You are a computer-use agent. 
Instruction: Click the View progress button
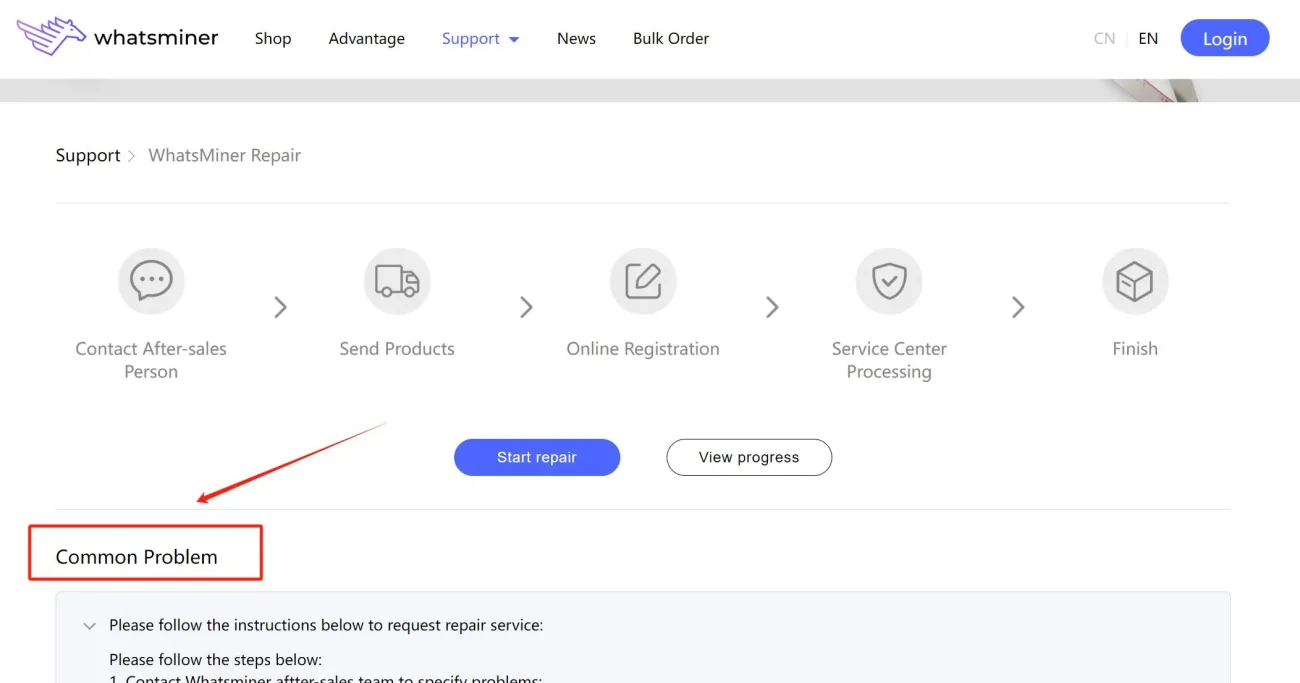point(749,457)
